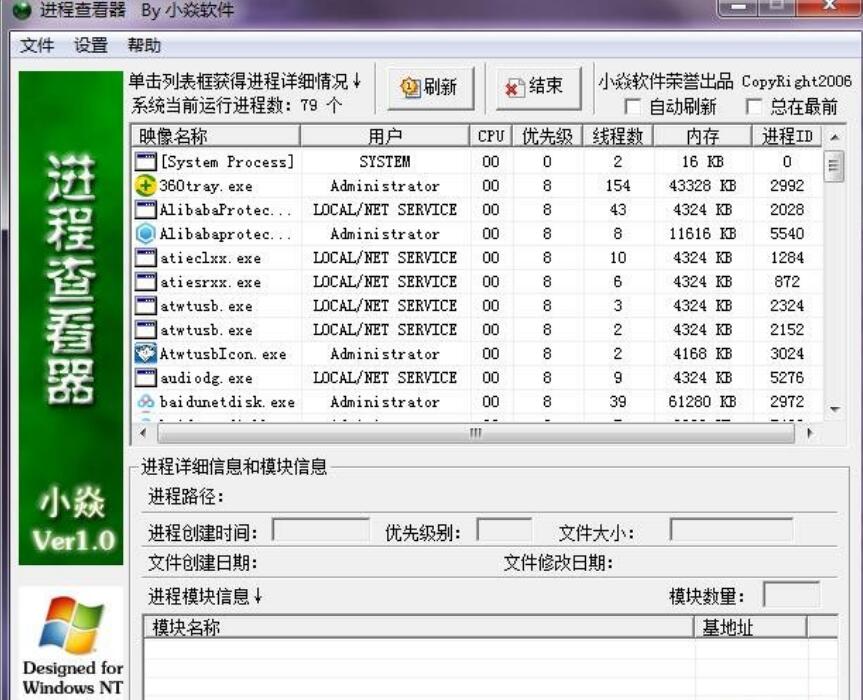Click the AlibabaProtec LOCAL/NET SERVICE row icon

click(145, 210)
